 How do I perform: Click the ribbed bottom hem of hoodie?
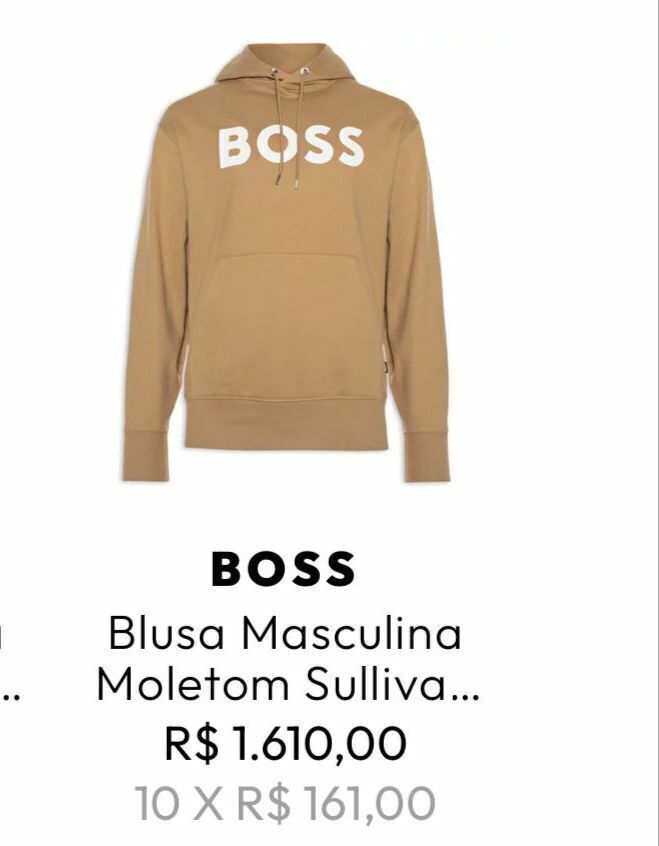click(x=286, y=425)
